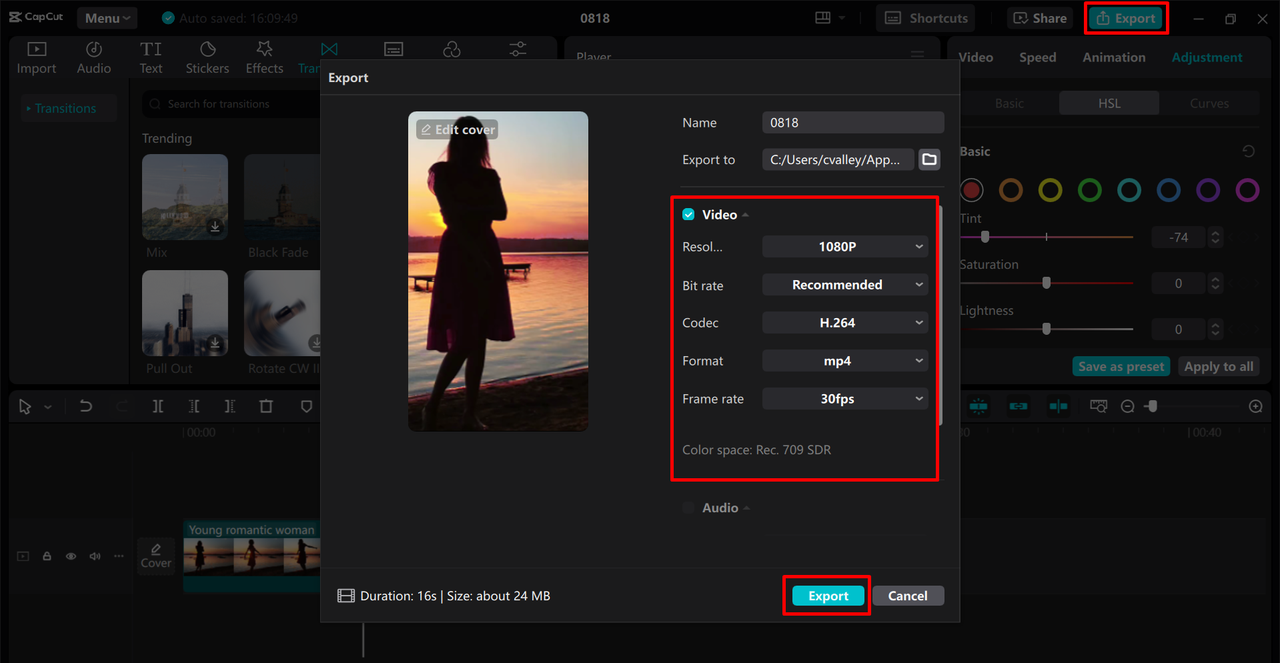This screenshot has width=1280, height=663.
Task: Reset the Basic HSL adjustments
Action: [x=1248, y=152]
